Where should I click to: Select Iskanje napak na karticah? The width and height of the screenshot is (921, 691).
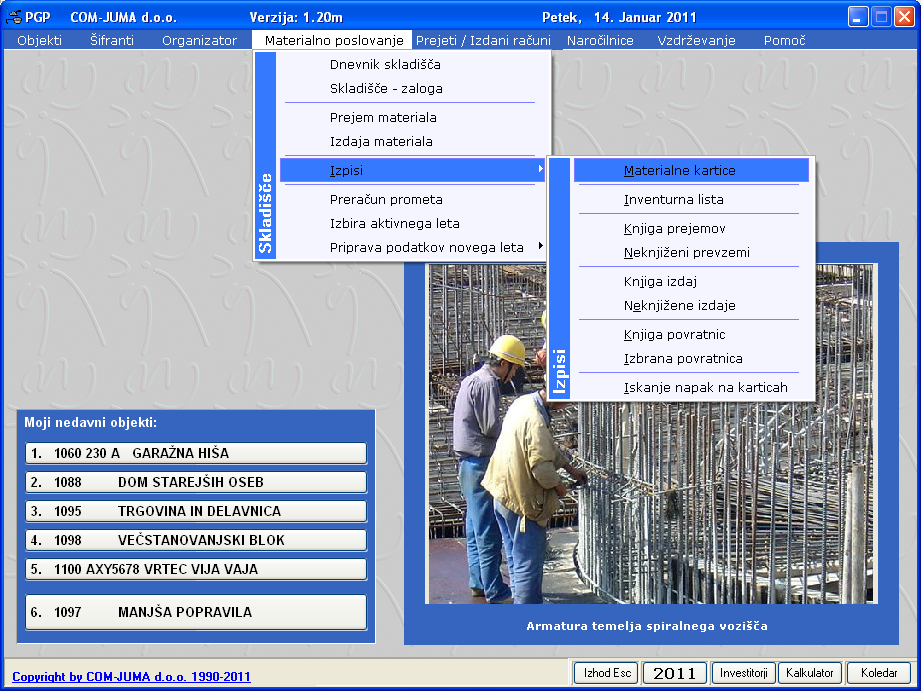click(705, 387)
